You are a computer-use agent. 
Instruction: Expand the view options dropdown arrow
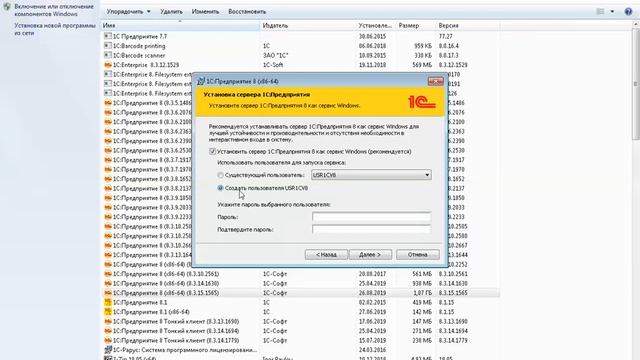612,11
